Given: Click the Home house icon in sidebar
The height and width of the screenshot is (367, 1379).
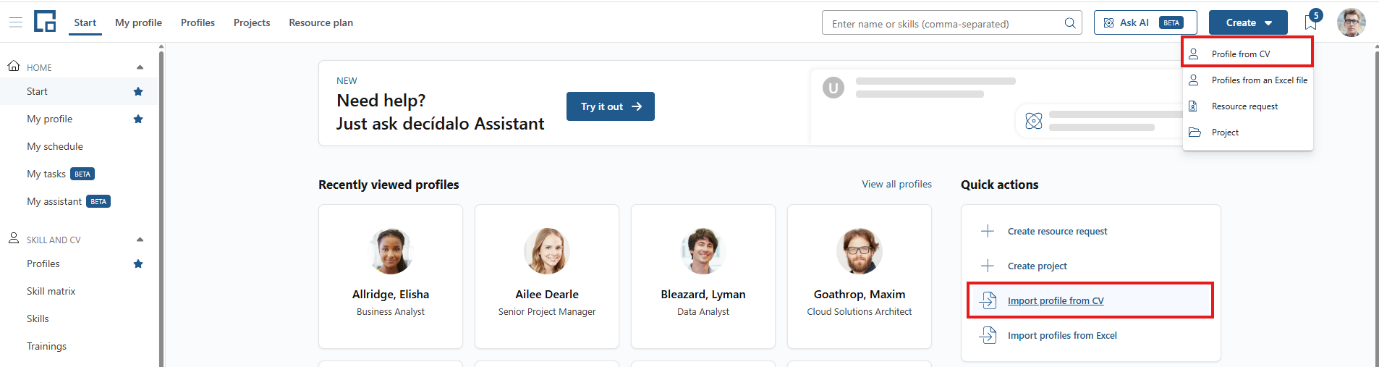Looking at the screenshot, I should [x=14, y=67].
